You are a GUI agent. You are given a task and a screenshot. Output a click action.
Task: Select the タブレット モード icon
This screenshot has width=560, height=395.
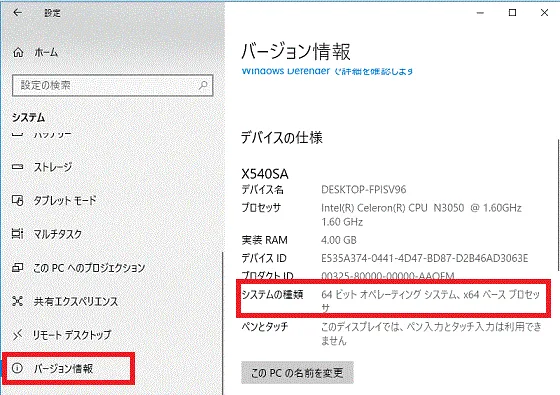18,200
